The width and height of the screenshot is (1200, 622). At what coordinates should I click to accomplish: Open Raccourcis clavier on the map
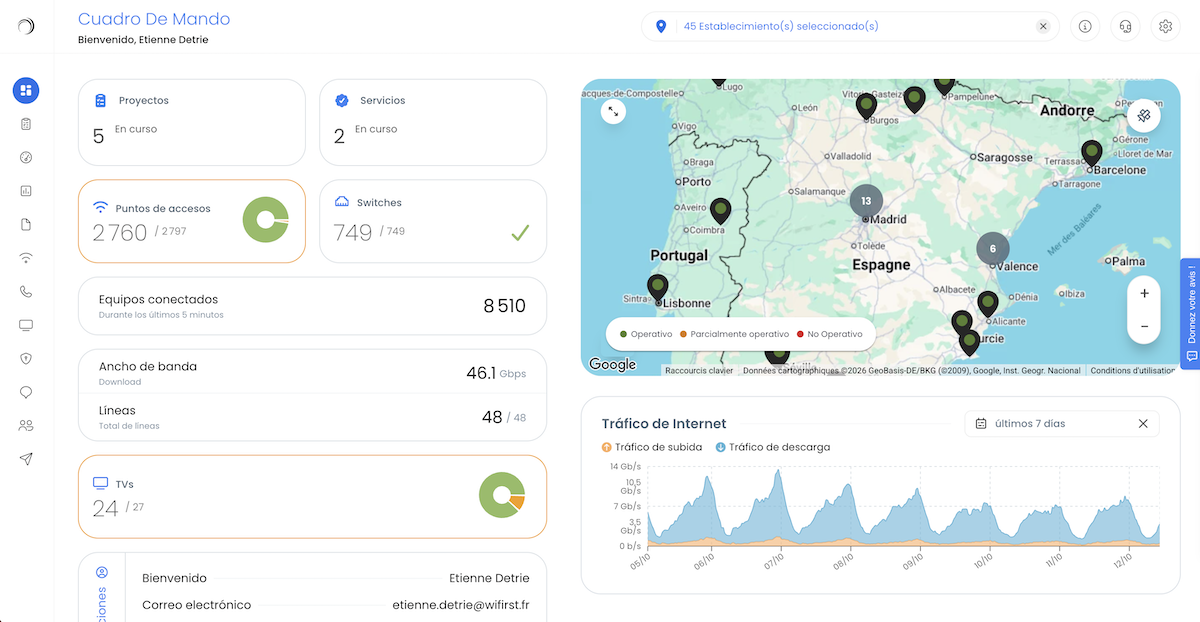pyautogui.click(x=700, y=371)
